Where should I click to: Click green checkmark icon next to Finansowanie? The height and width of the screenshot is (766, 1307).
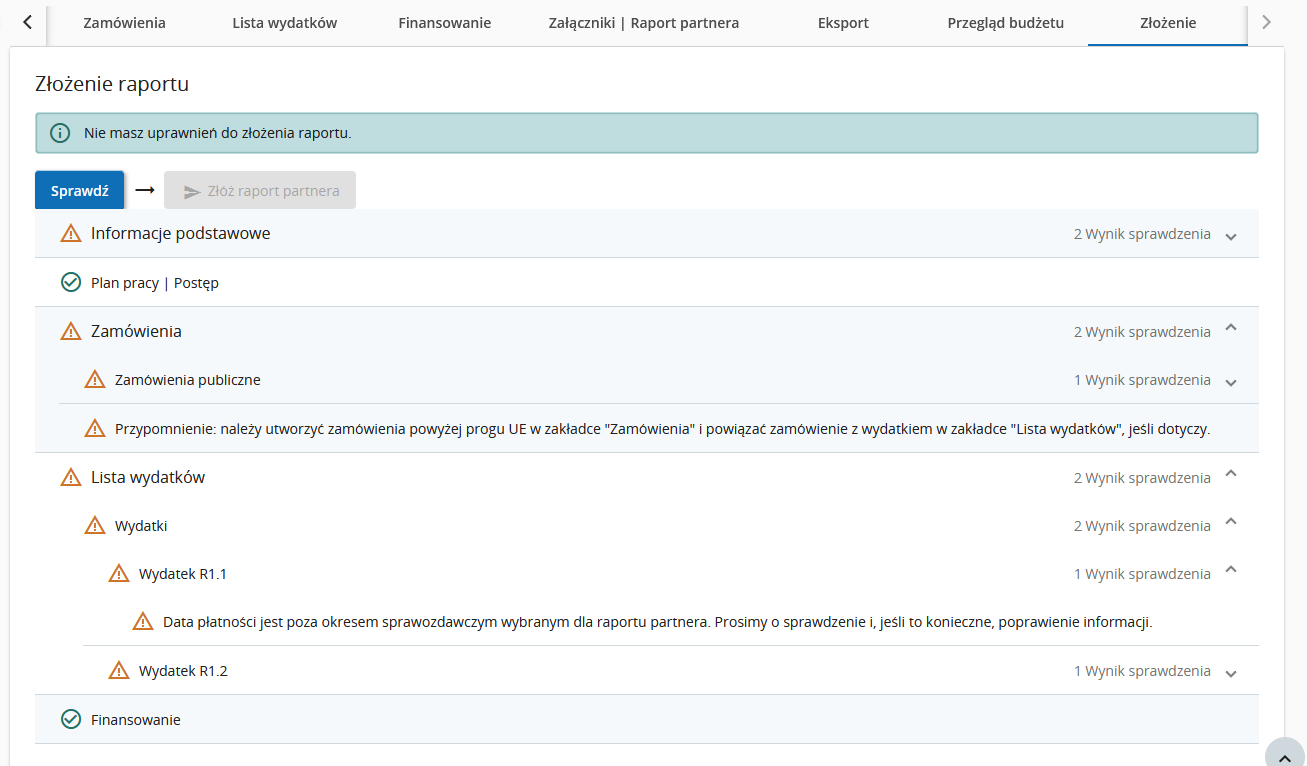click(71, 720)
